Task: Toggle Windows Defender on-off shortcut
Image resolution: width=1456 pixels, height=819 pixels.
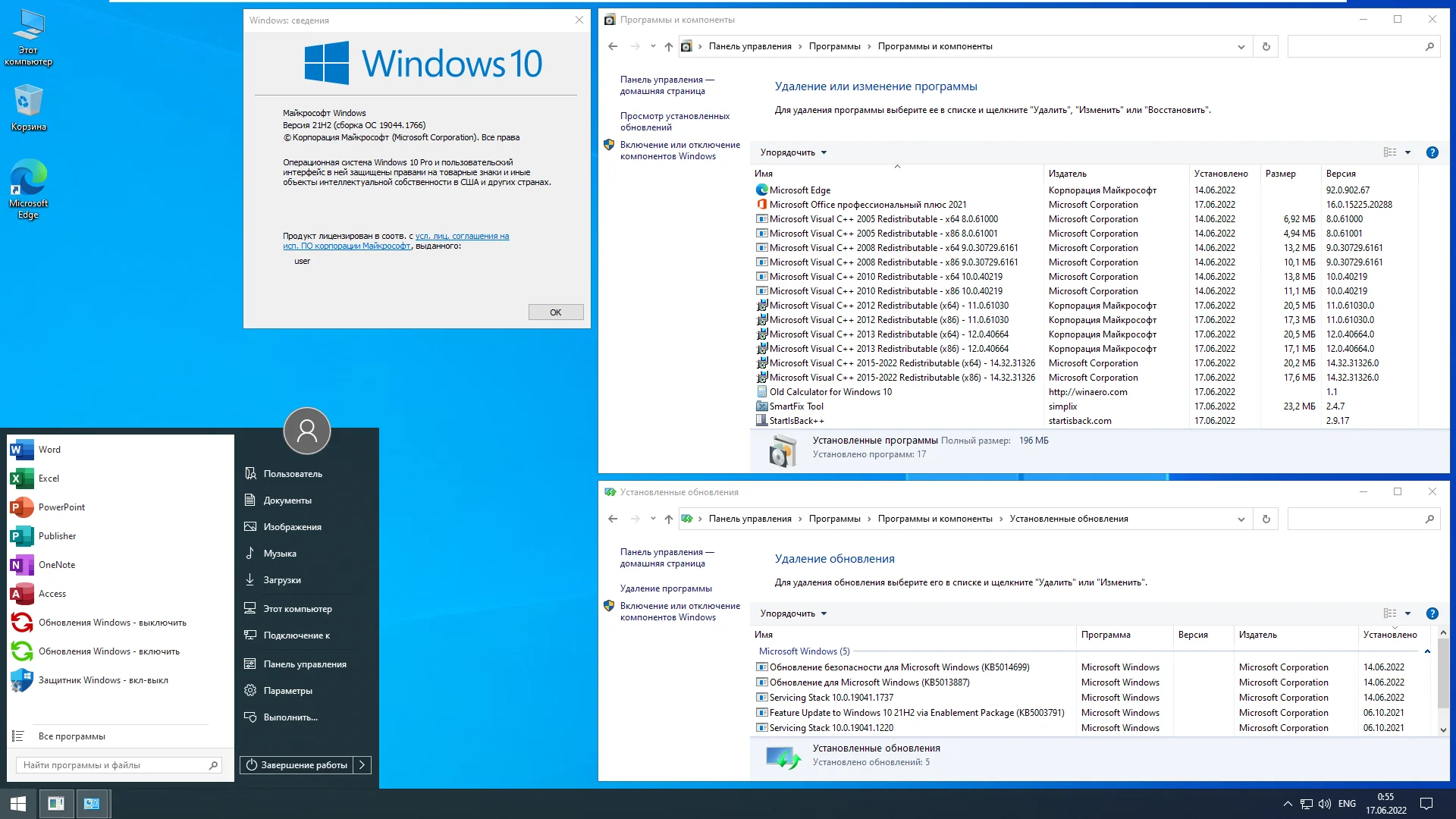Action: pos(103,680)
